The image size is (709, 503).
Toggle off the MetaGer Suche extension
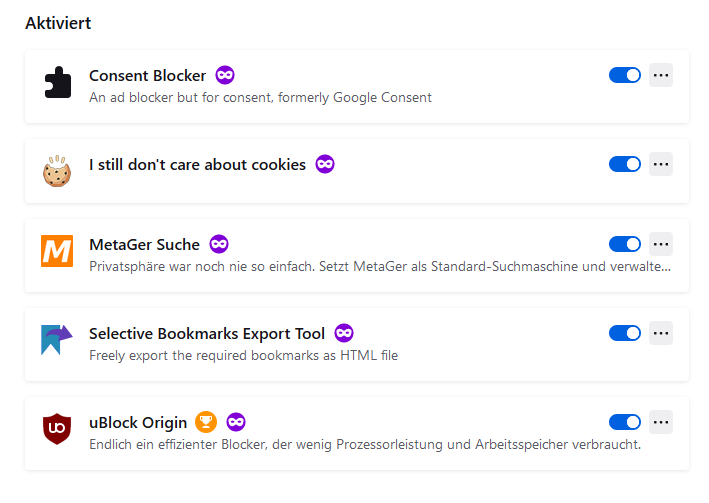[x=624, y=244]
